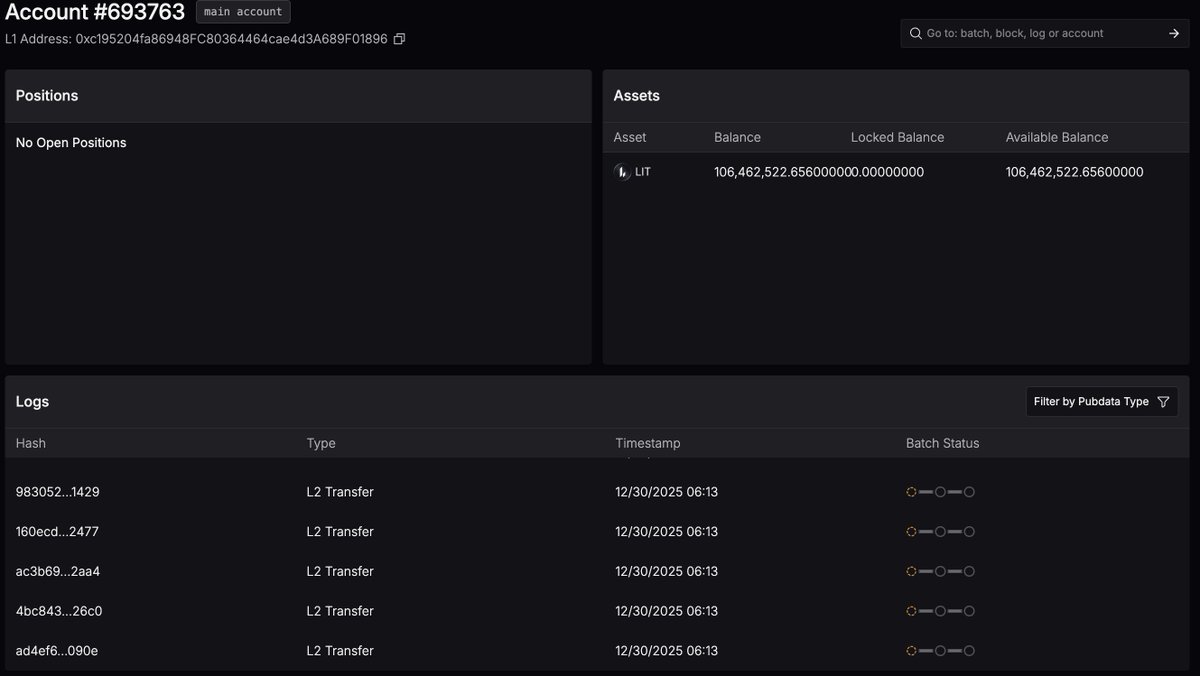The width and height of the screenshot is (1200, 676).
Task: Click the funnel icon next to Filter by Pubdata Type
Action: coord(1163,401)
